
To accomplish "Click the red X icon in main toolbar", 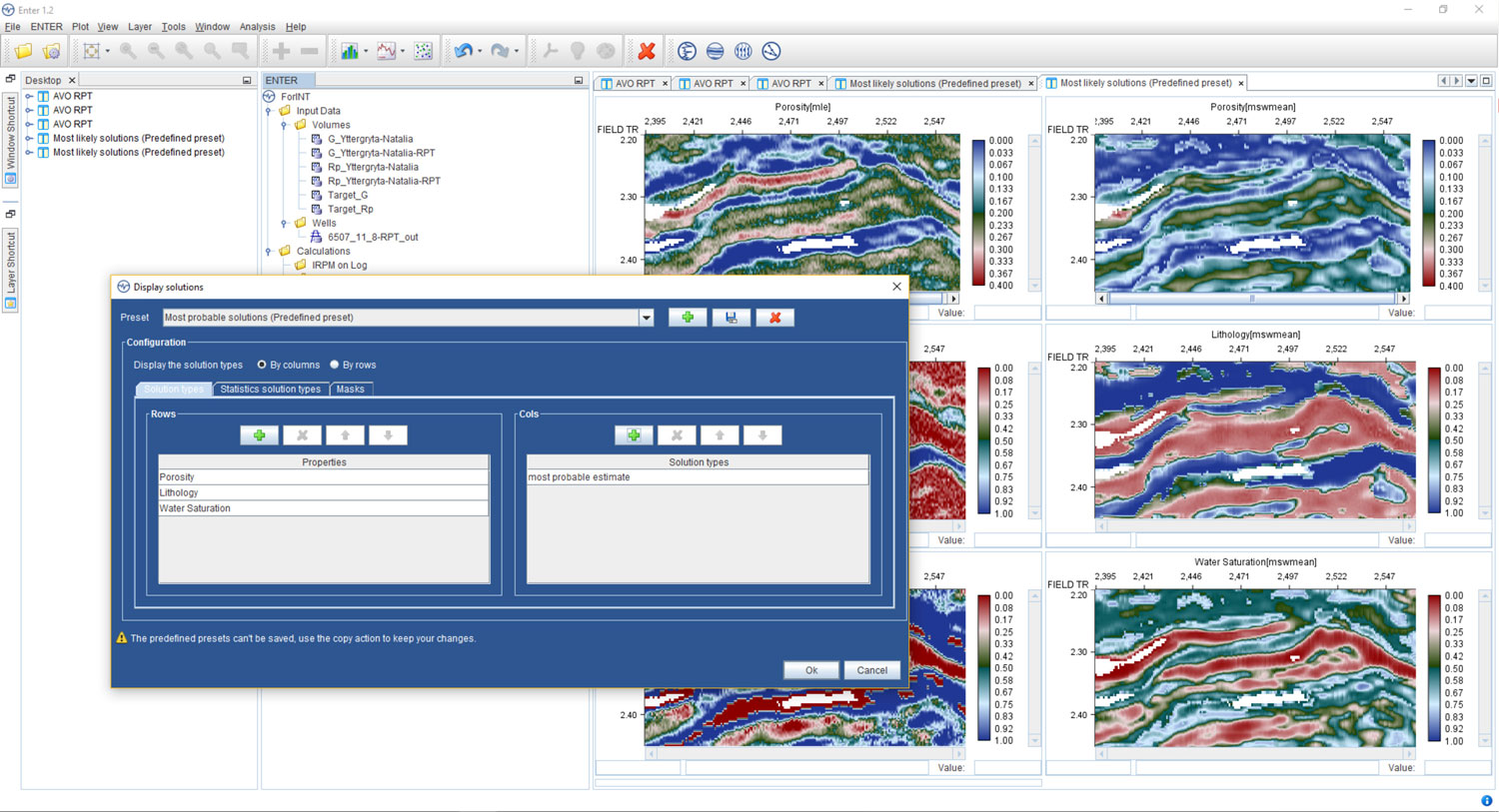I will tap(647, 51).
